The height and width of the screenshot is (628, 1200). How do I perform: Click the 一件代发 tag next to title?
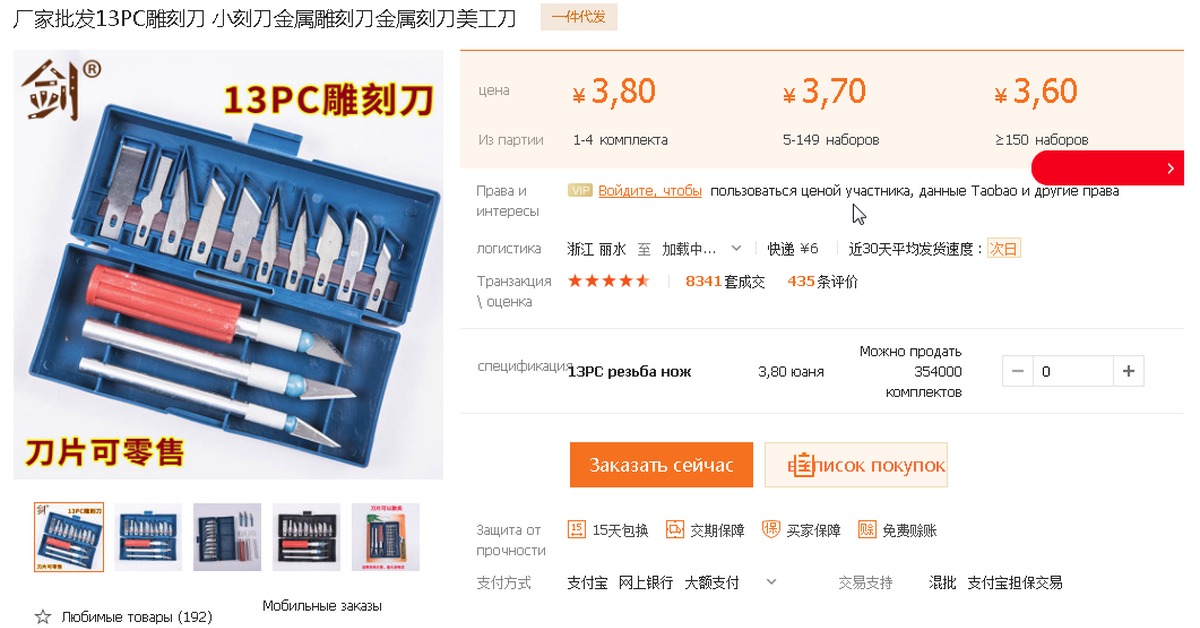pos(579,17)
